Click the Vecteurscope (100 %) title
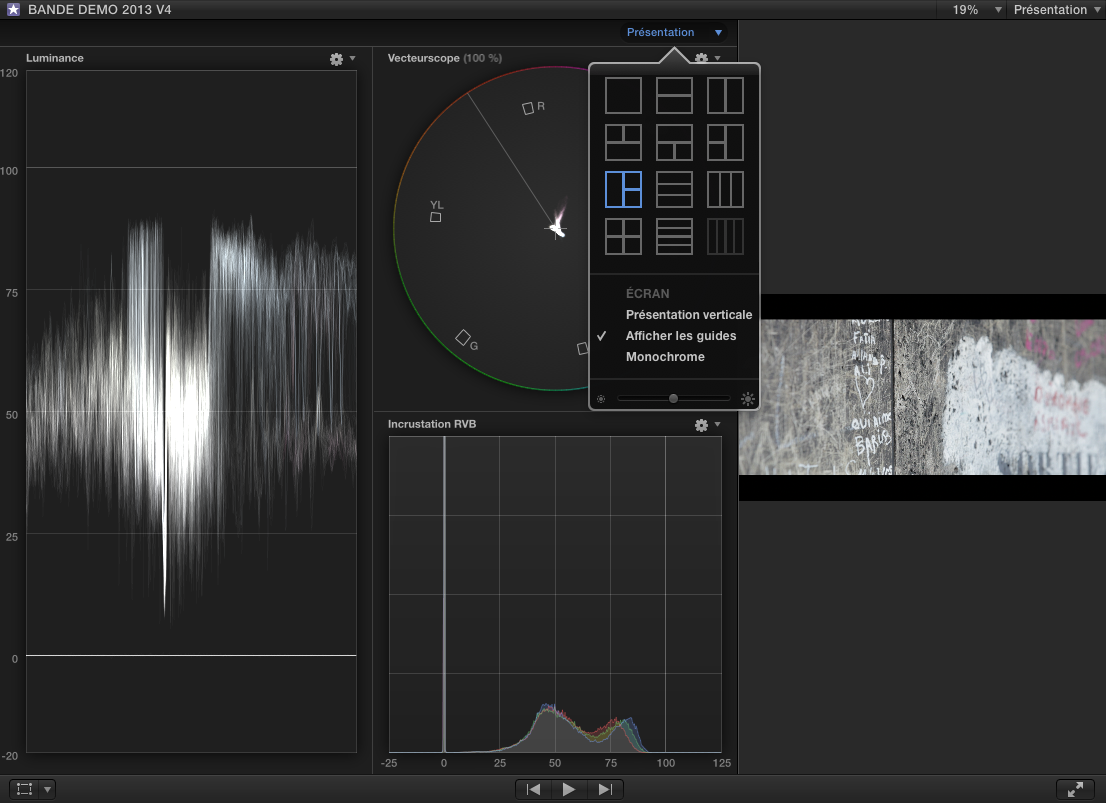The width and height of the screenshot is (1106, 803). pyautogui.click(x=445, y=58)
